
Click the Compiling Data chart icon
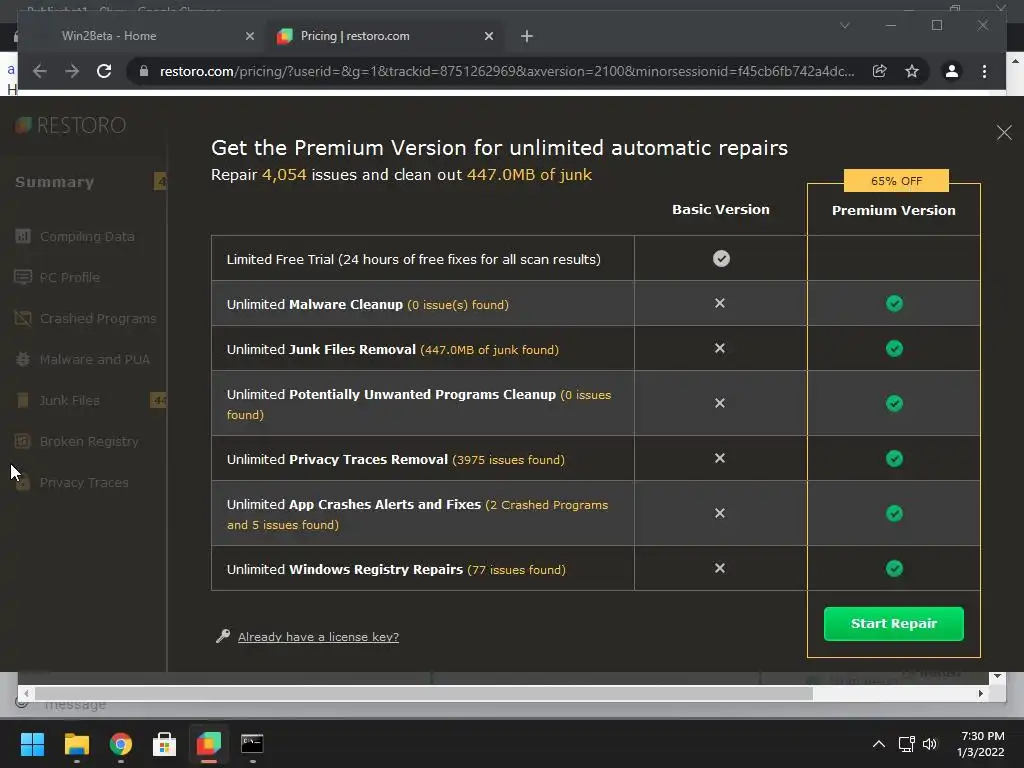tap(23, 236)
